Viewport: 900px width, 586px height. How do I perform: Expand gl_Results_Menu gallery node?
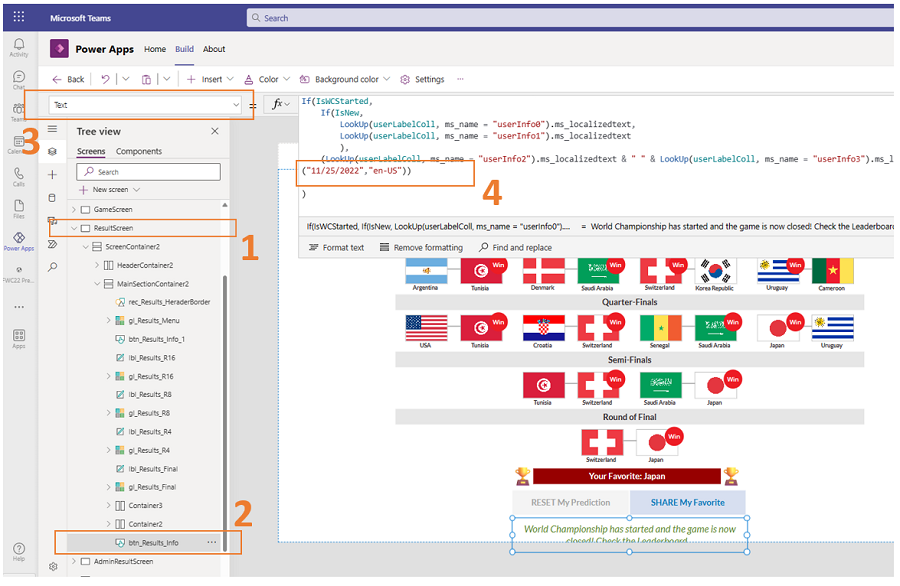pos(108,320)
